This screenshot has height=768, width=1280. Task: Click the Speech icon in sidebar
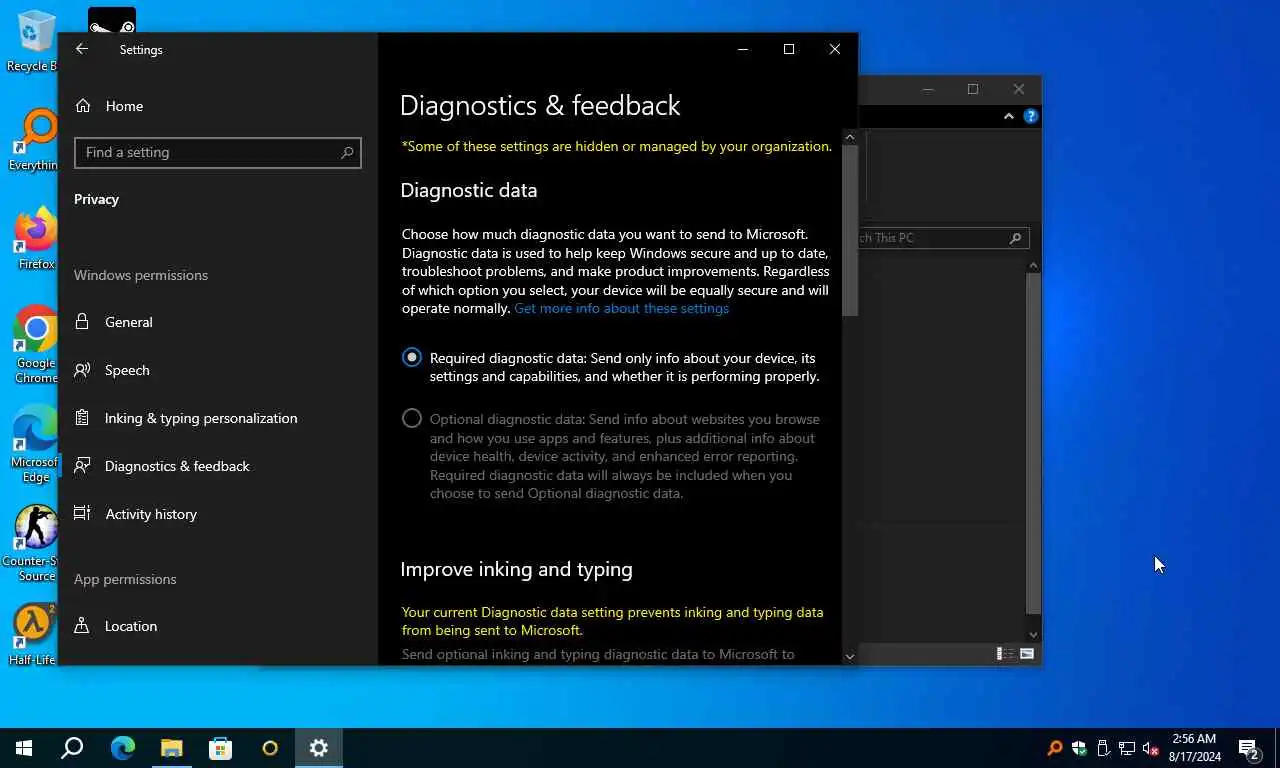click(x=83, y=370)
